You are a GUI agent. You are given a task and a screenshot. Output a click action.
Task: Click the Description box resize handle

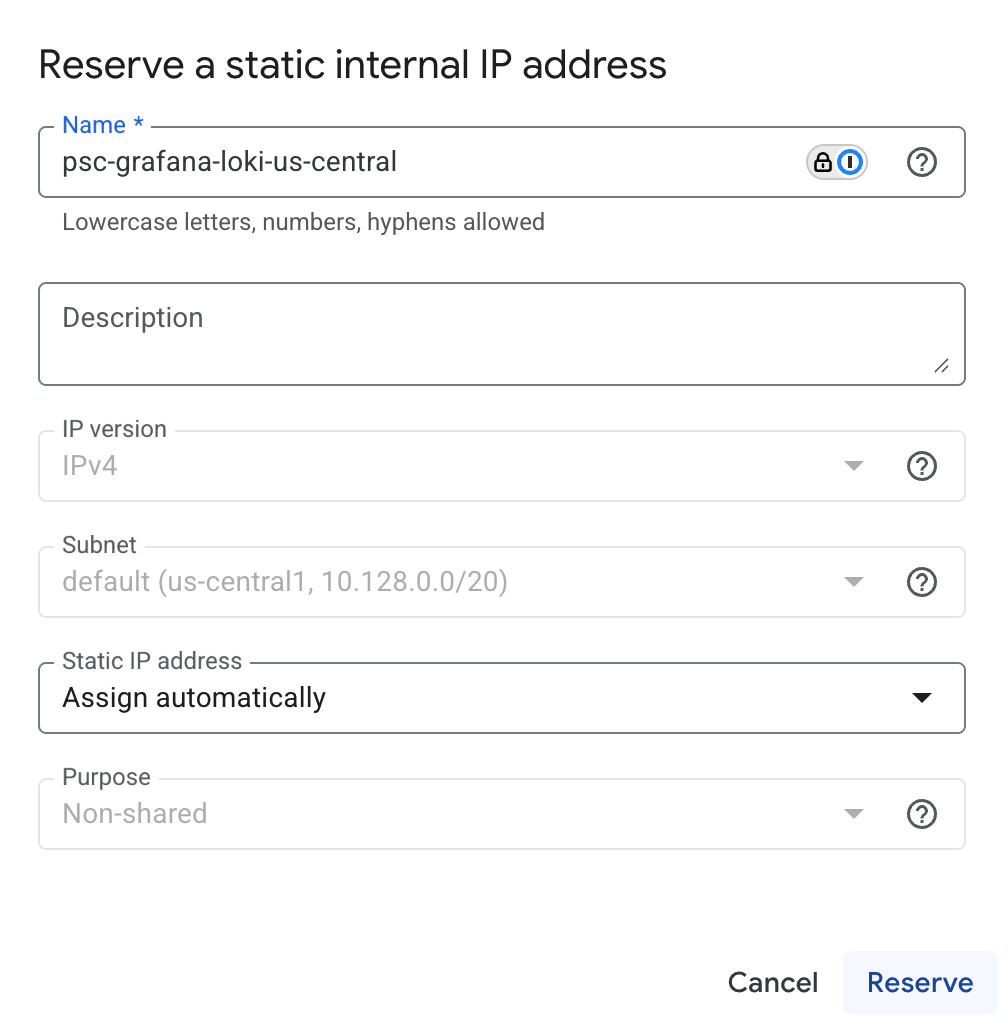[942, 367]
